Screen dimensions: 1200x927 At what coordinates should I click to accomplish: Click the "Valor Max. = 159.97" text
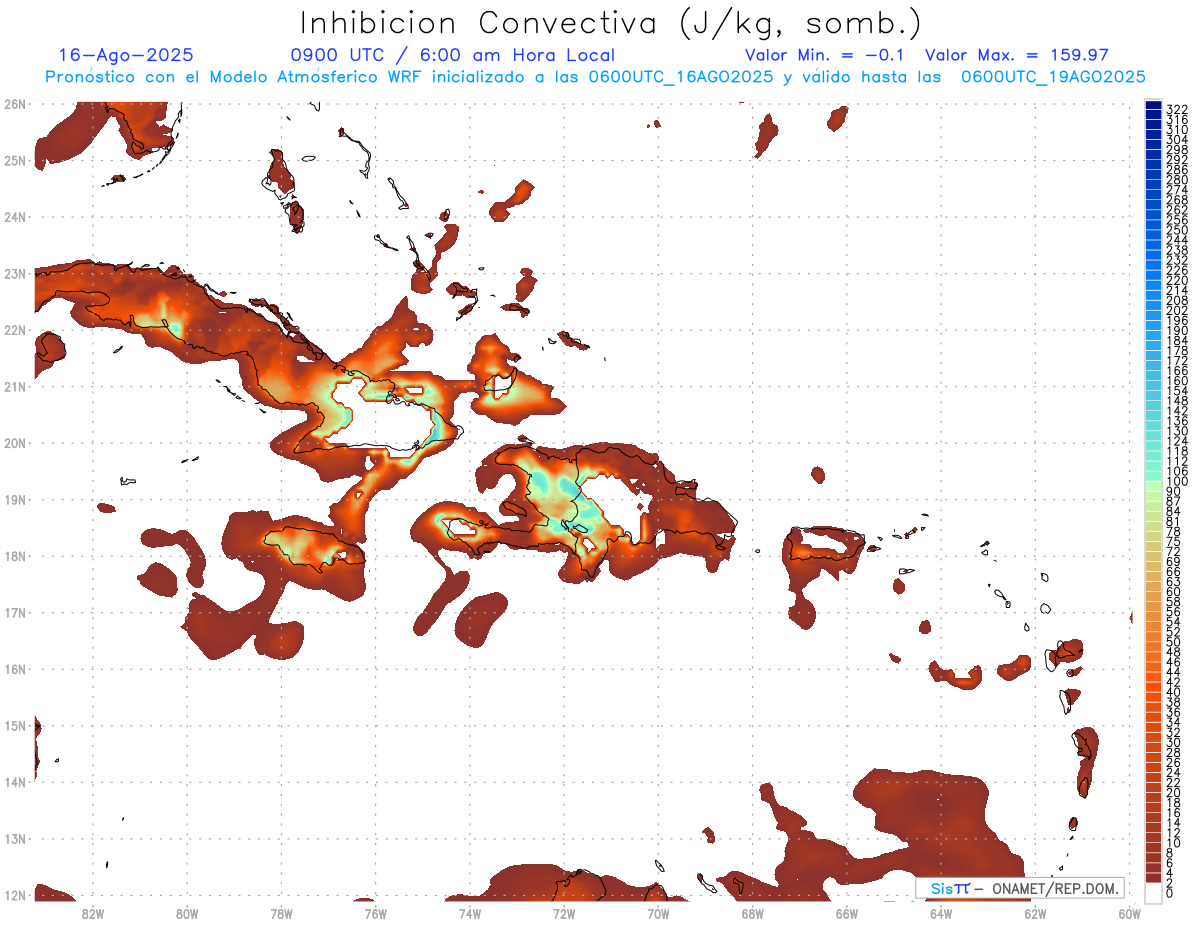[1017, 55]
